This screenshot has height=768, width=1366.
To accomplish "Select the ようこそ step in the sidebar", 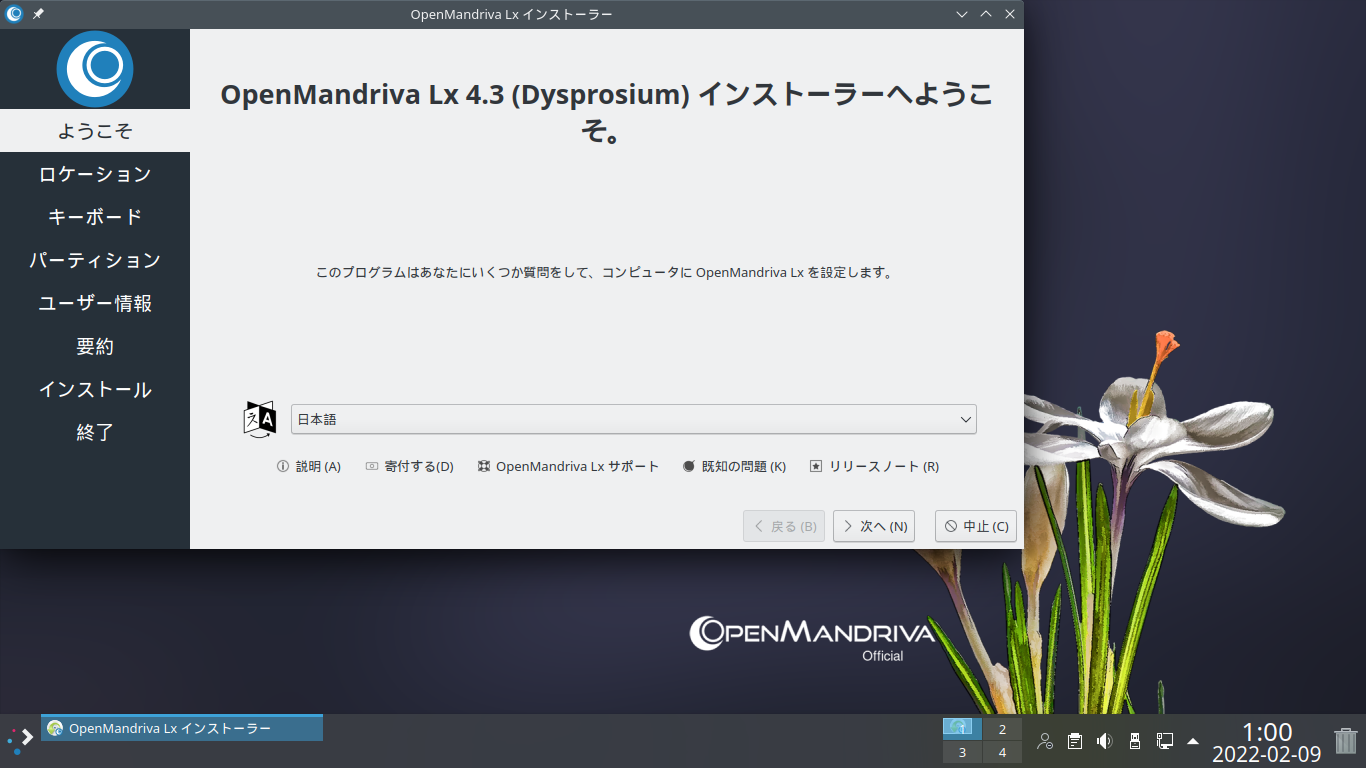I will tap(95, 131).
